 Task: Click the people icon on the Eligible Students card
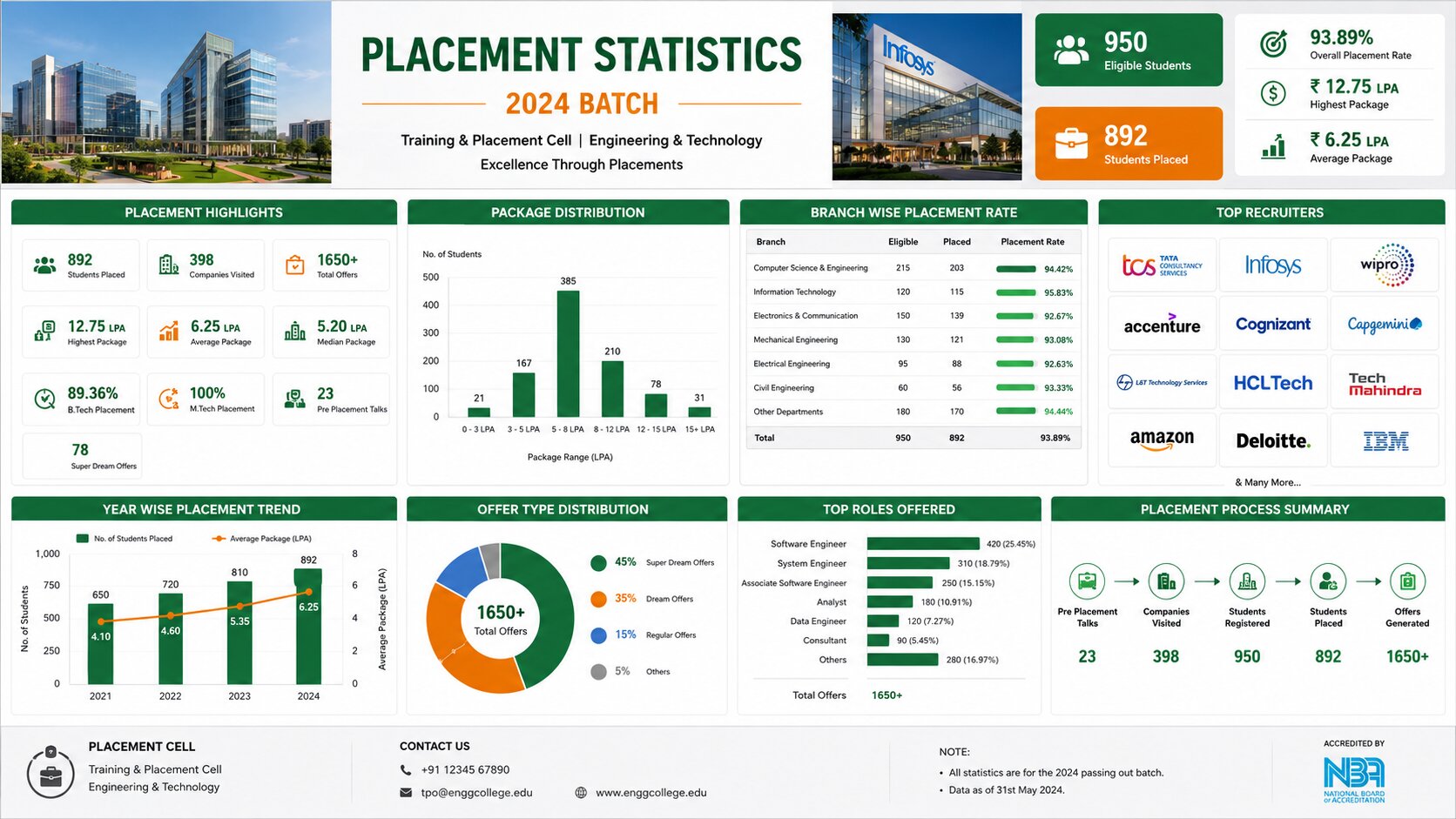(1071, 50)
